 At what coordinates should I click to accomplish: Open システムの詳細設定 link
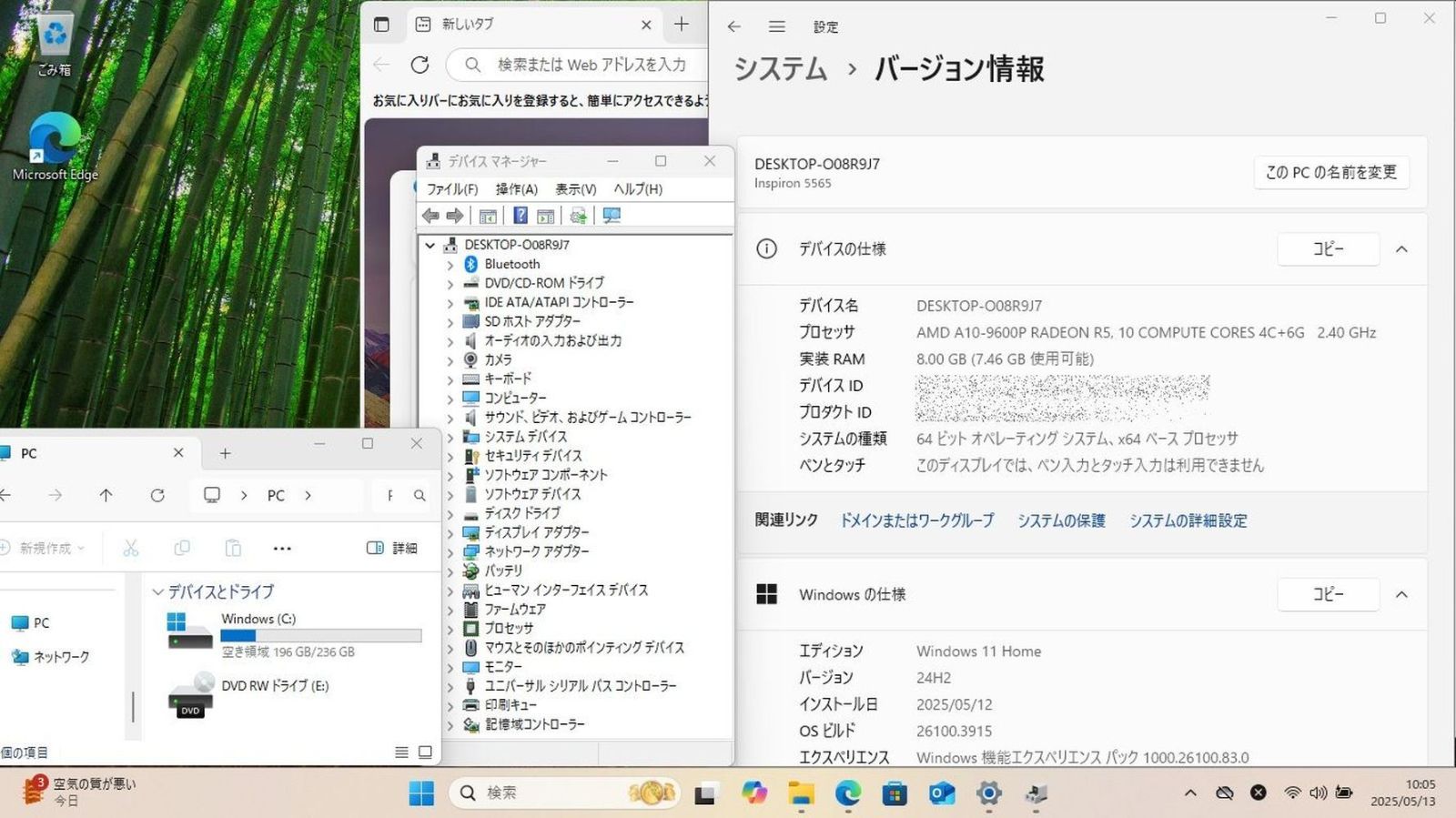(x=1188, y=520)
